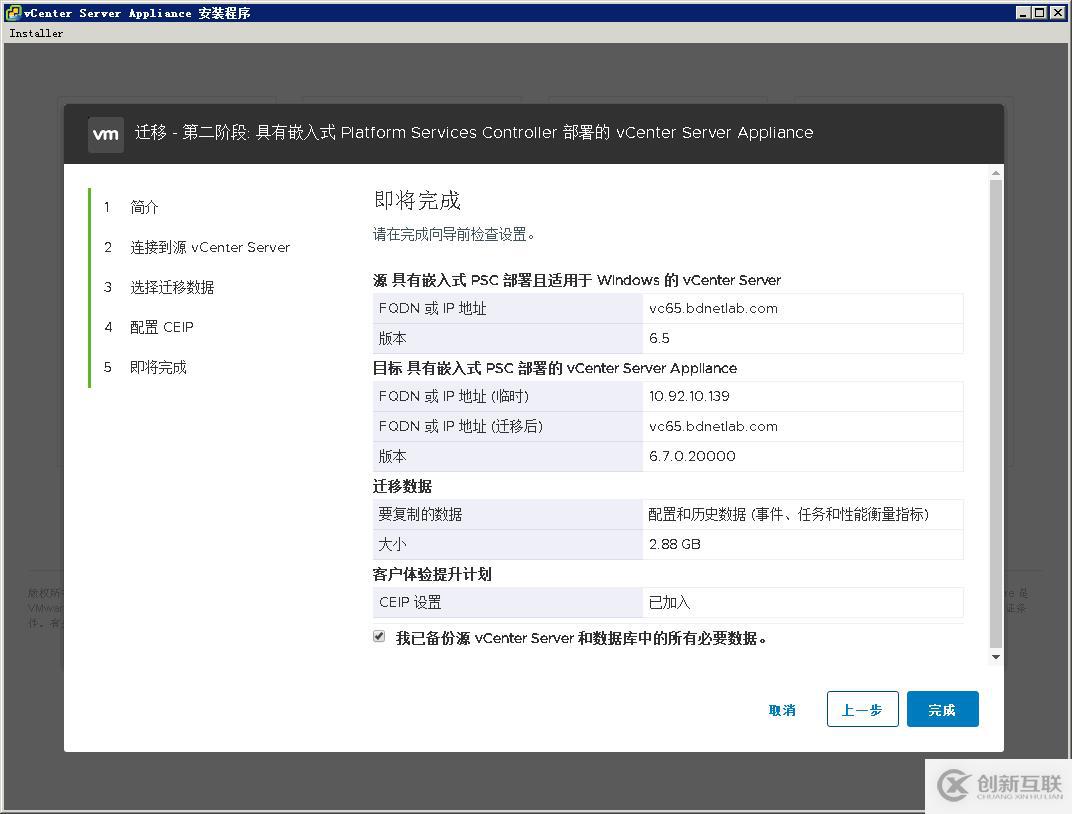Click the CEIP 设置 label cell
Screen dimensions: 1072x814
point(507,602)
